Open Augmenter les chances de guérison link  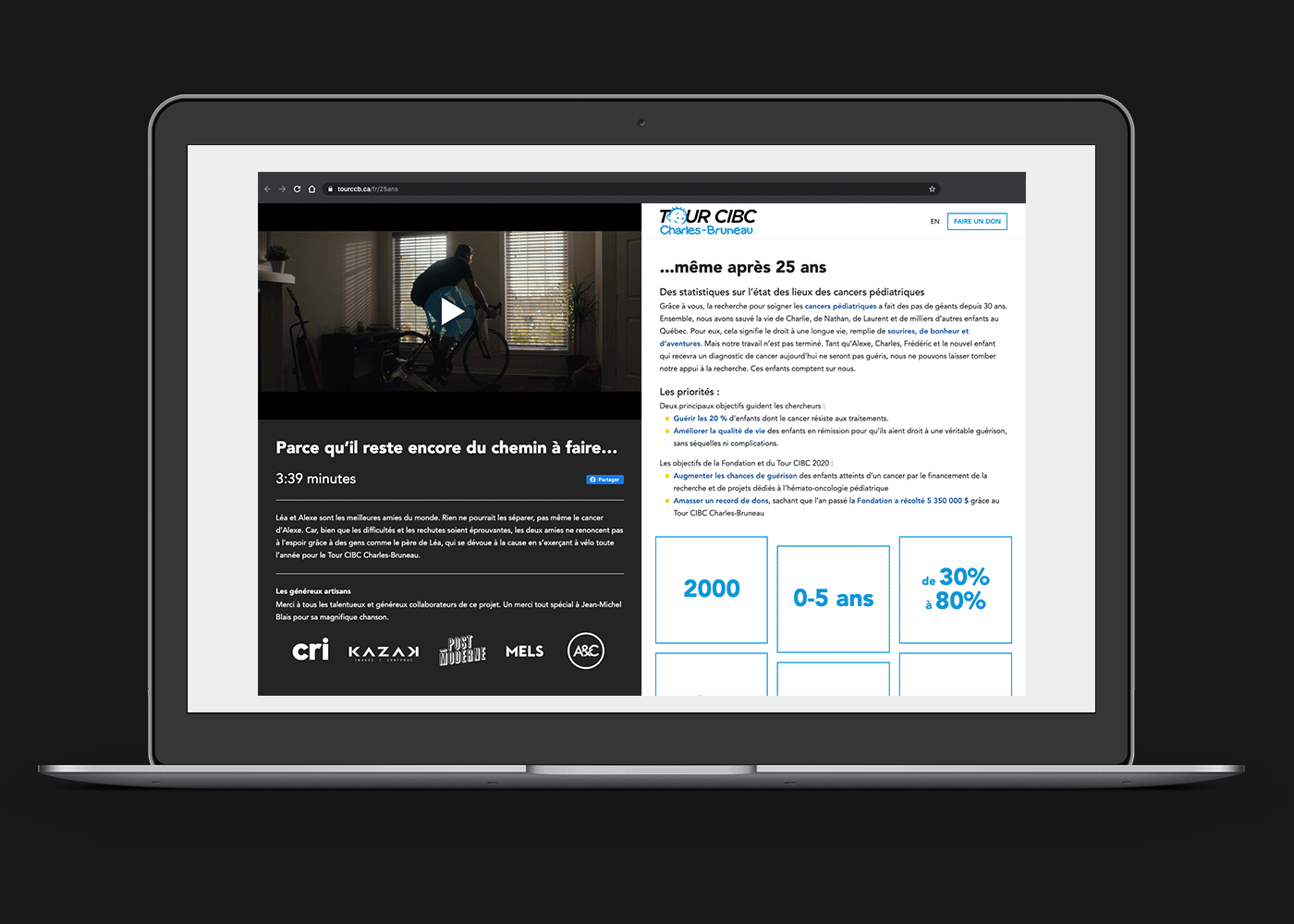pyautogui.click(x=735, y=476)
